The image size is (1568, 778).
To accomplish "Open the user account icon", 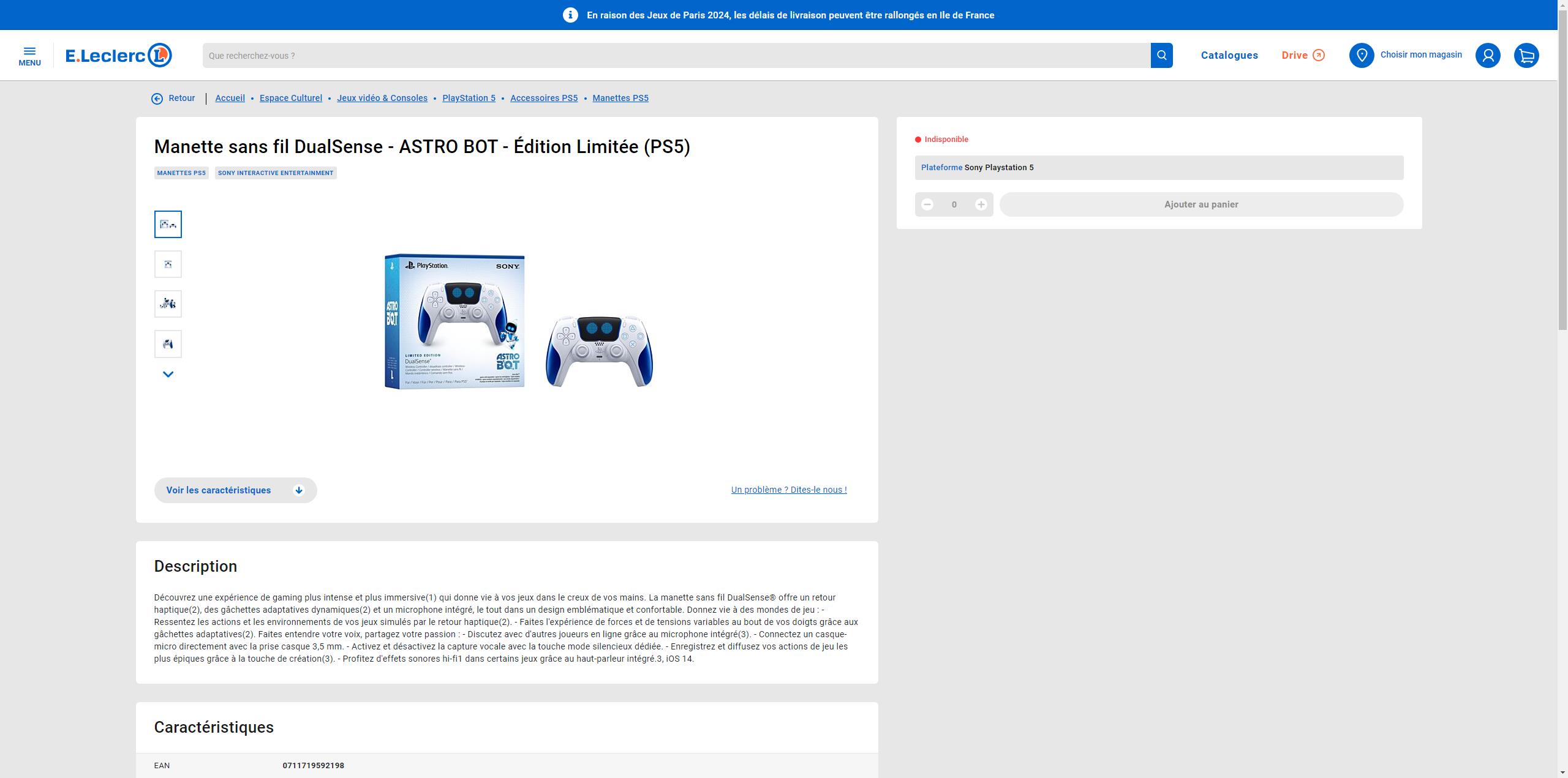I will [x=1488, y=55].
